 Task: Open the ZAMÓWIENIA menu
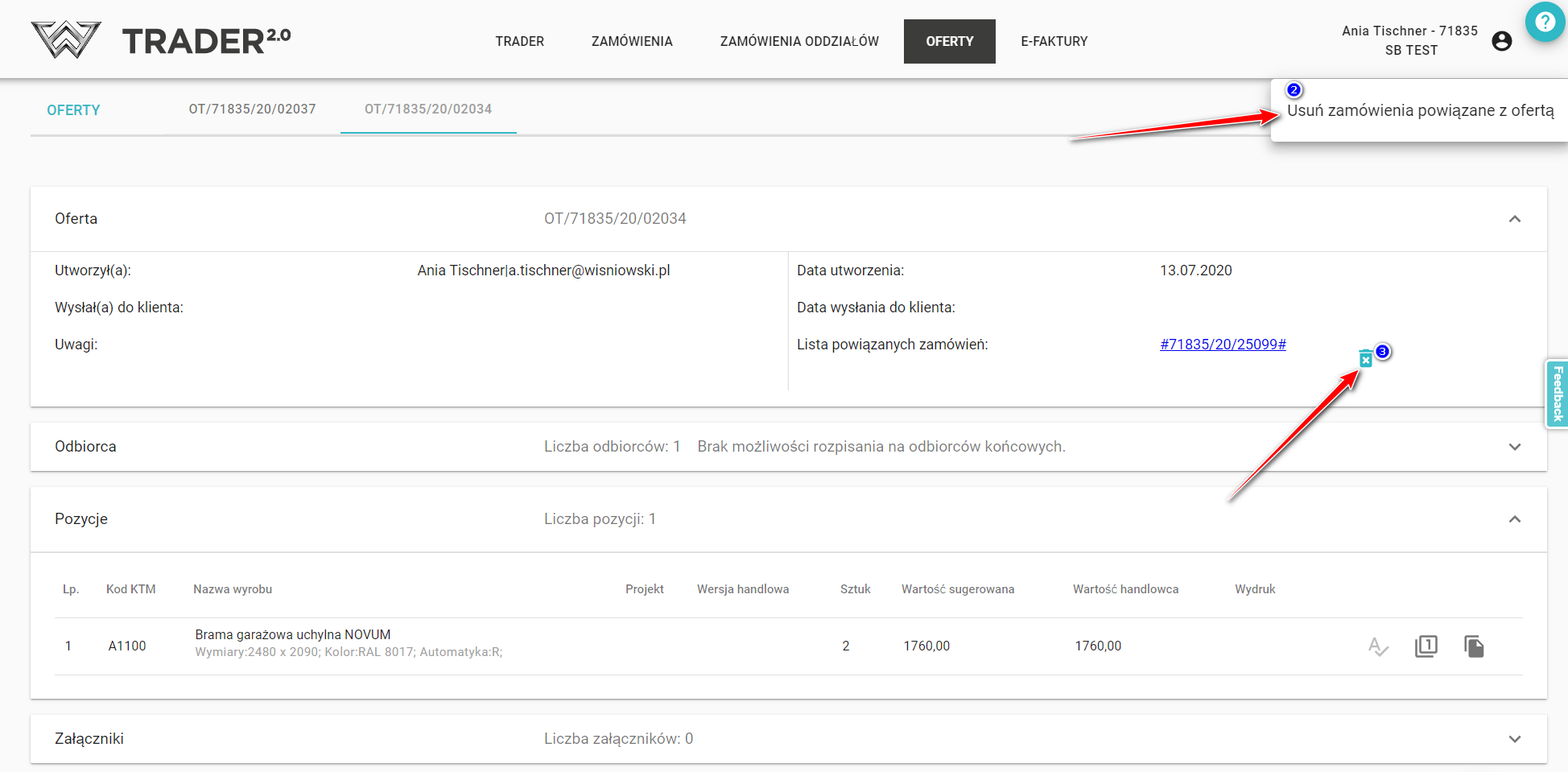coord(632,41)
